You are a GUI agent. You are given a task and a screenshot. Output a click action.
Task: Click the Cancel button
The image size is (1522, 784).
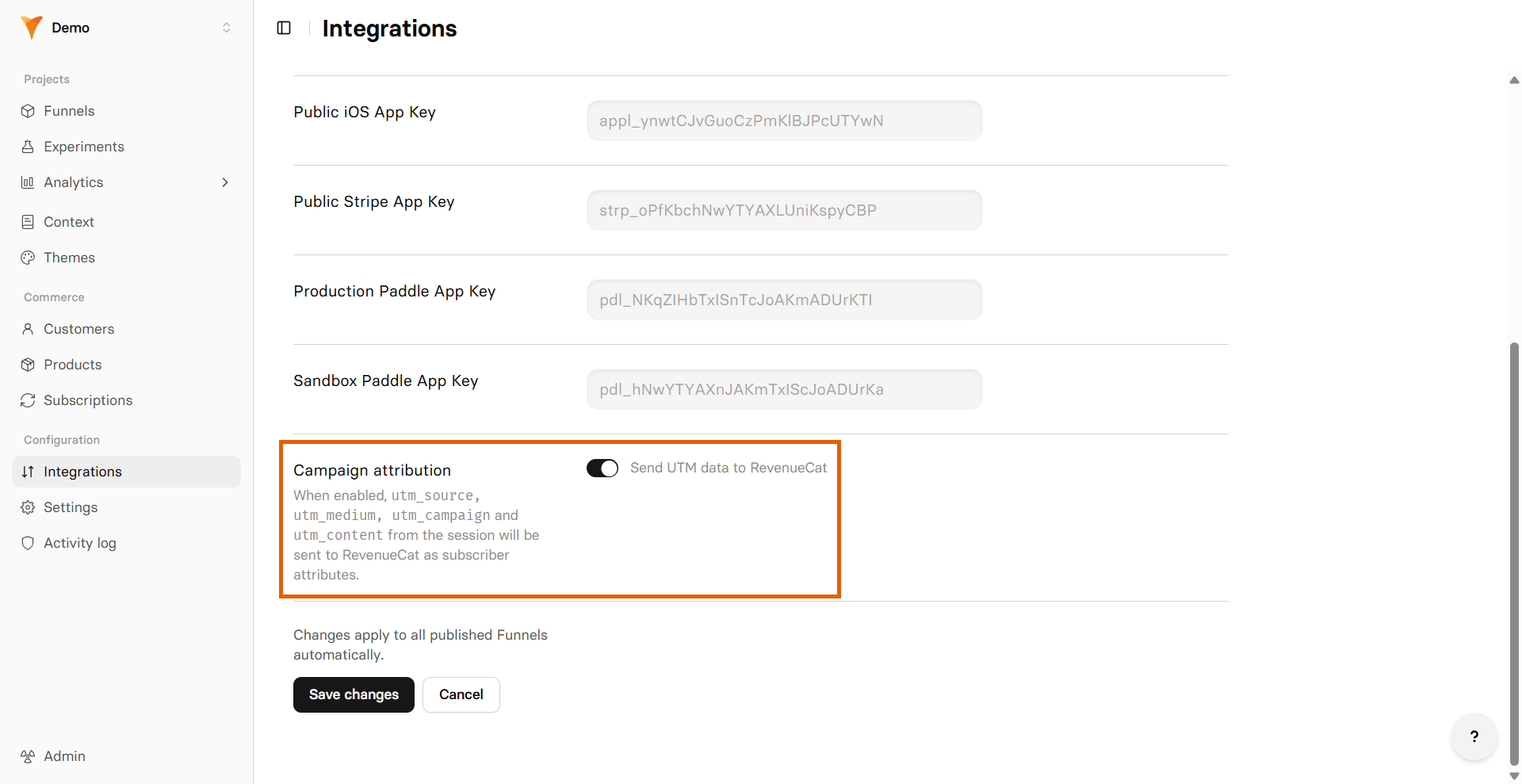tap(461, 694)
